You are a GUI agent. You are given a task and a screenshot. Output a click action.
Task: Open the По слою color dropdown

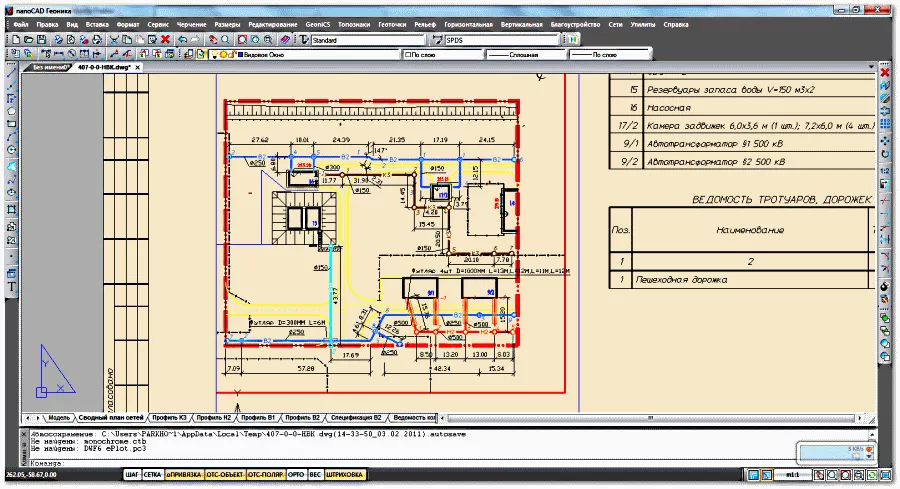[x=440, y=55]
